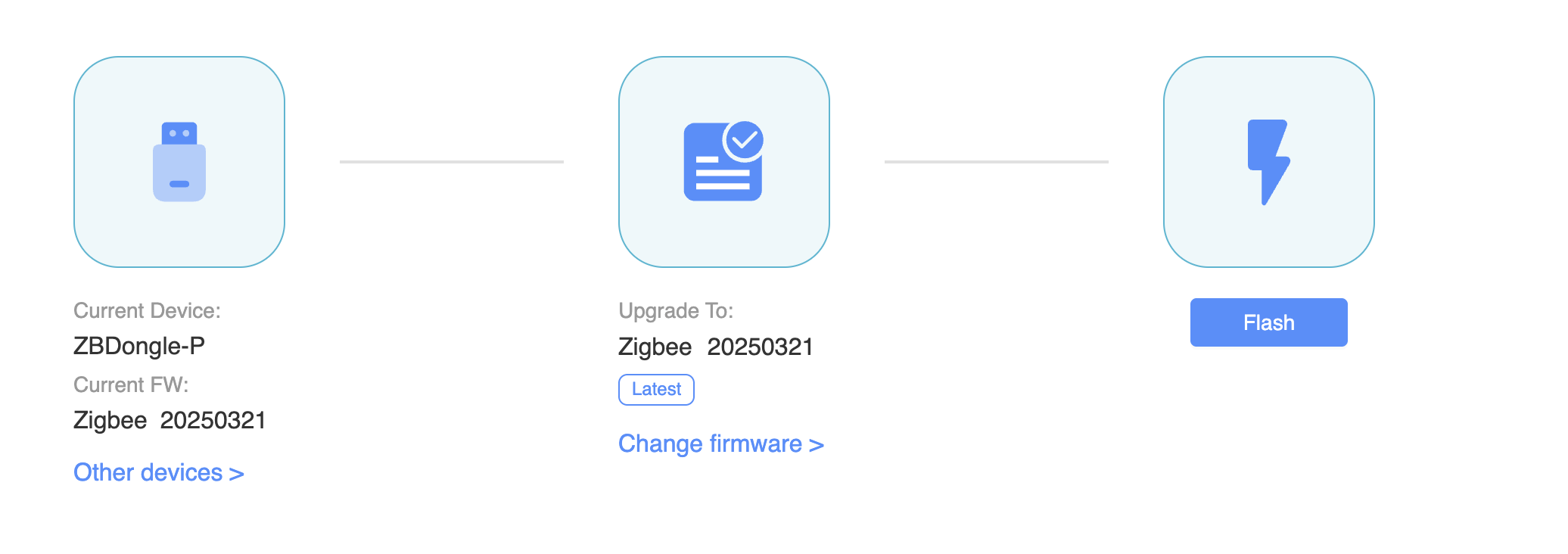This screenshot has width=1568, height=554.
Task: Click the Latest version badge
Action: tap(656, 390)
